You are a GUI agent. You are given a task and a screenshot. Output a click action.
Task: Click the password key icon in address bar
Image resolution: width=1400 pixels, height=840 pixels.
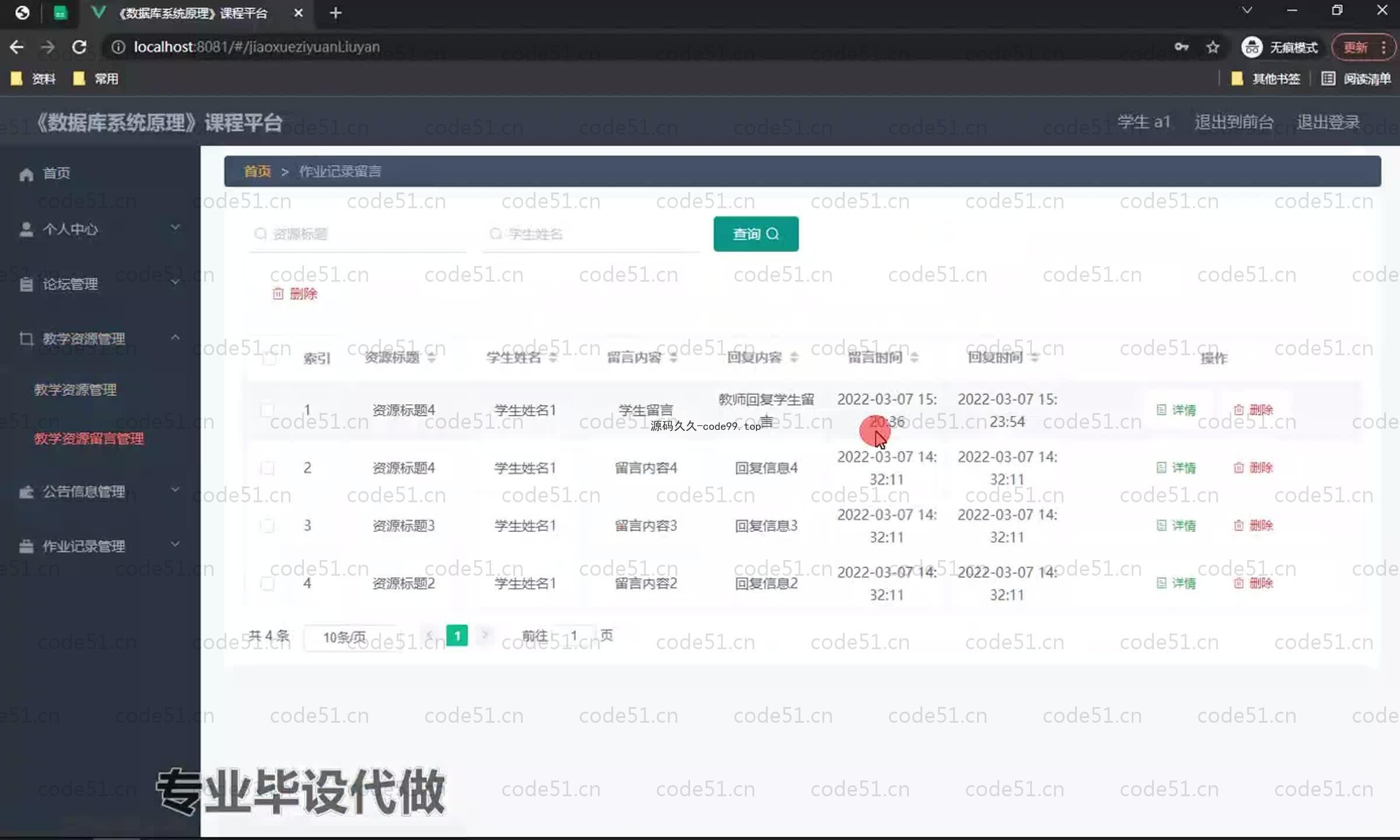tap(1181, 47)
